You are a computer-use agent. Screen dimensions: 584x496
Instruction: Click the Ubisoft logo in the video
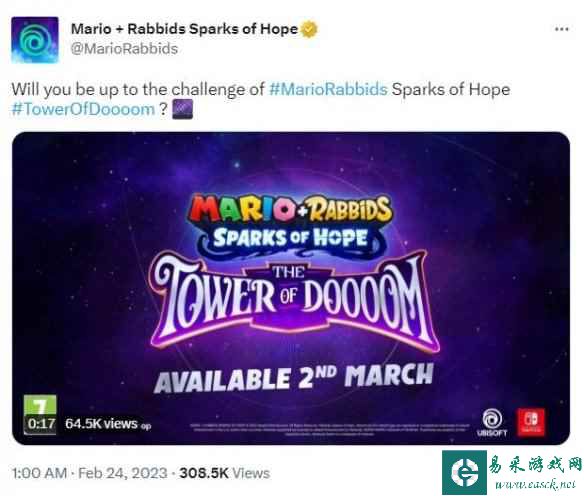coord(492,423)
